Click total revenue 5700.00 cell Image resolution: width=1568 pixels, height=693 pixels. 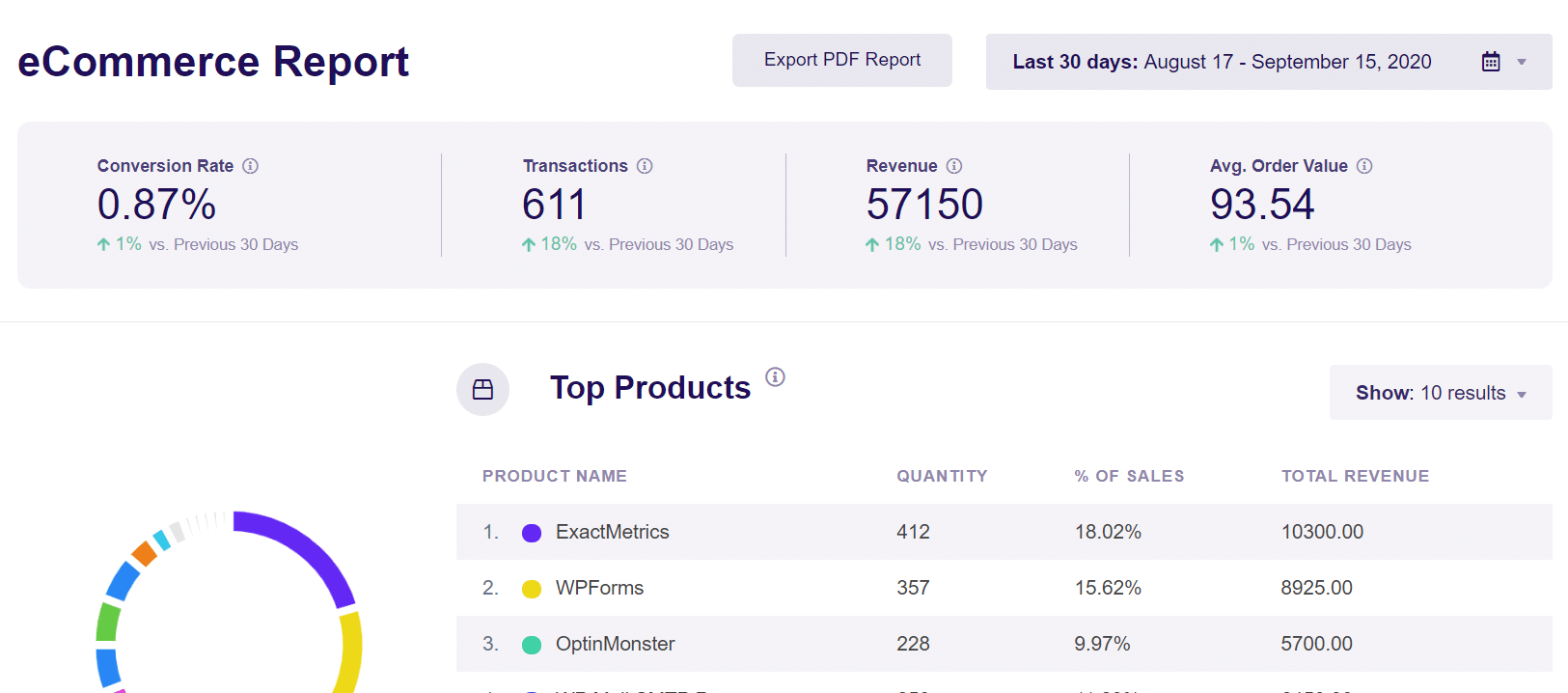1316,644
